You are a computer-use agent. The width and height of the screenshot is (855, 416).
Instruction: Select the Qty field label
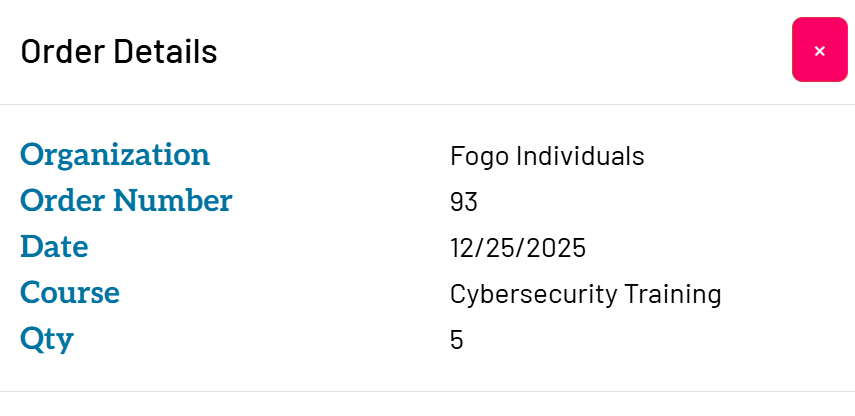click(47, 339)
